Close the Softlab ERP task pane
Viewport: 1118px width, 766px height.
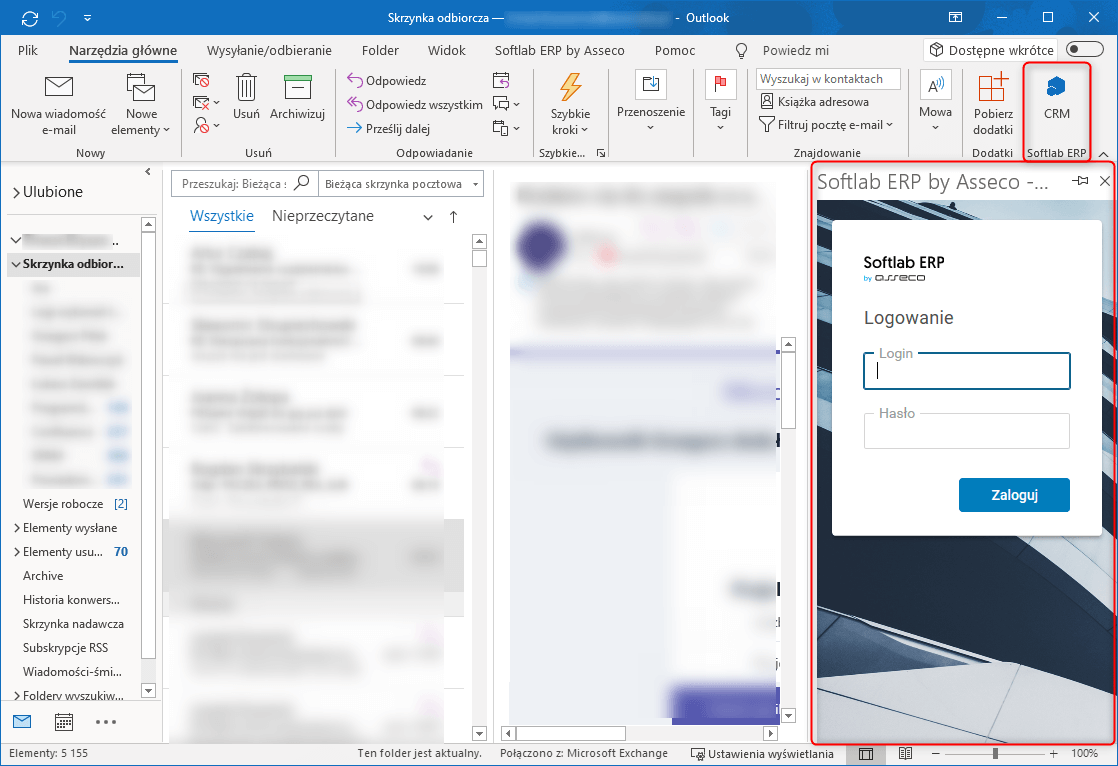pyautogui.click(x=1104, y=181)
